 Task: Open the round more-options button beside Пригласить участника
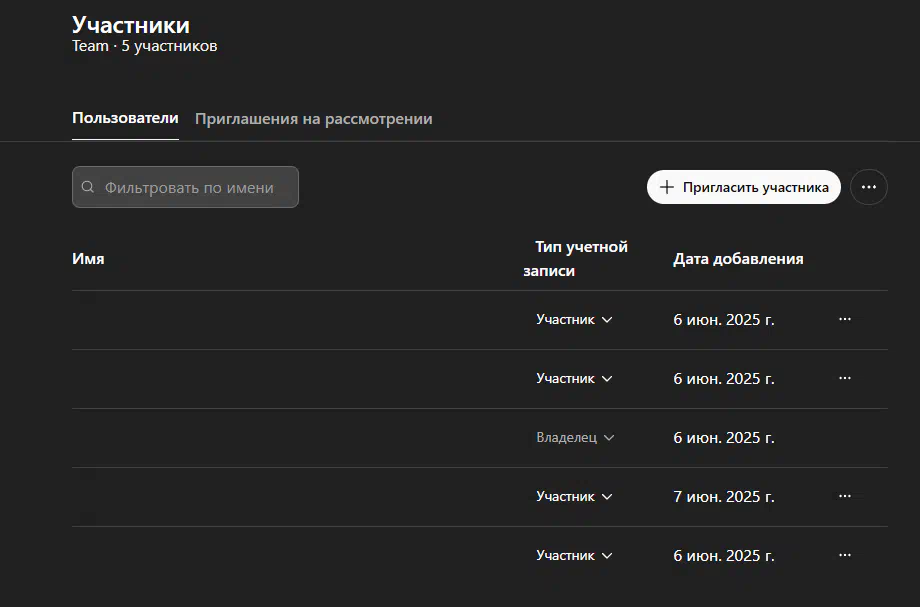pyautogui.click(x=868, y=187)
